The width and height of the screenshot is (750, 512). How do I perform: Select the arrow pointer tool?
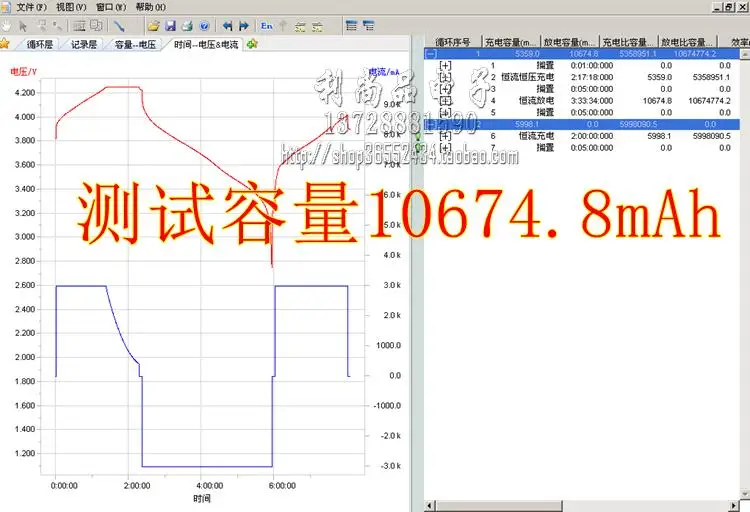point(23,26)
